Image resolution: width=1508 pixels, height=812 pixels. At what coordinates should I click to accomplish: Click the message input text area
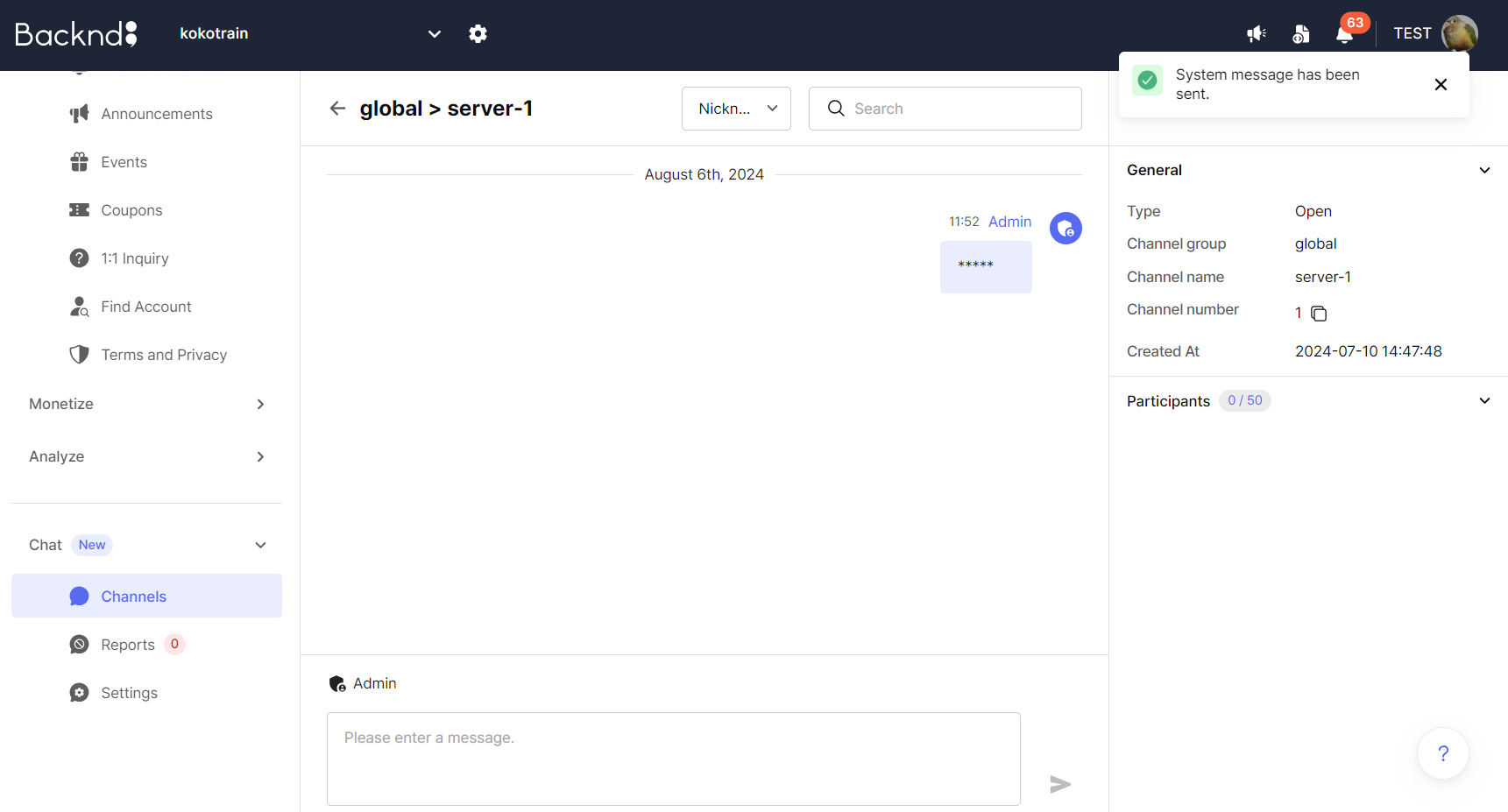point(673,759)
